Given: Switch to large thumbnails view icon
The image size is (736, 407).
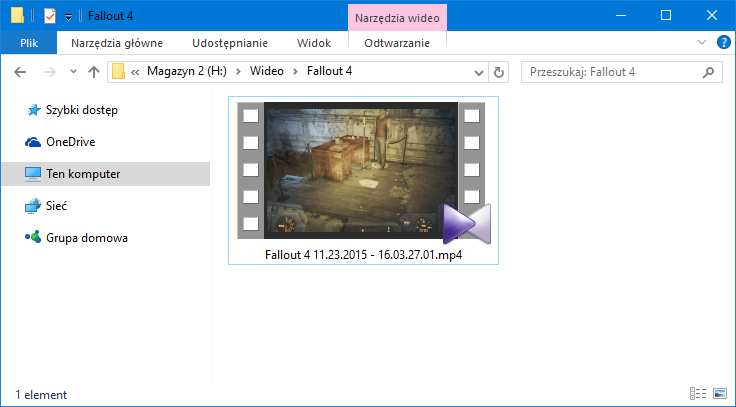Looking at the screenshot, I should click(720, 393).
